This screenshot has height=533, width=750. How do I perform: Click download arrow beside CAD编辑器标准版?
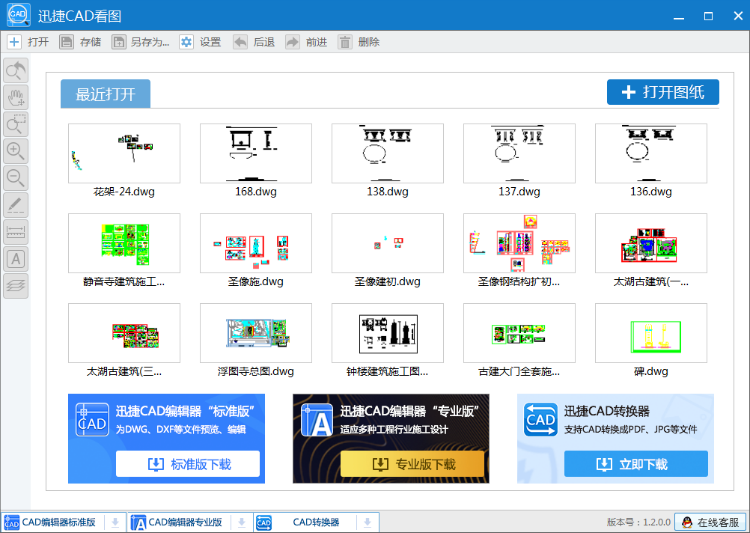tap(115, 522)
